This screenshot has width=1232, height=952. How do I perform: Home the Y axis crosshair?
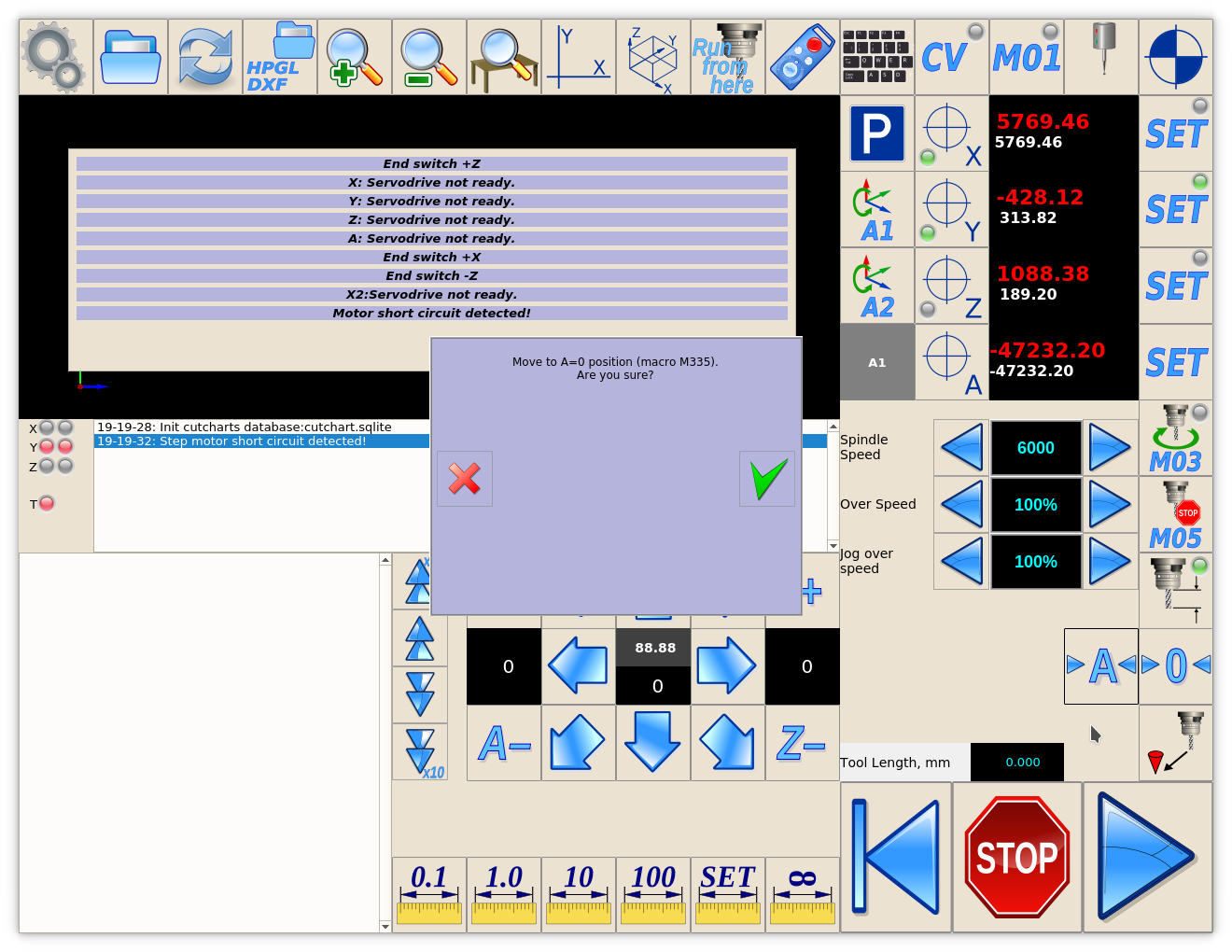pos(952,210)
